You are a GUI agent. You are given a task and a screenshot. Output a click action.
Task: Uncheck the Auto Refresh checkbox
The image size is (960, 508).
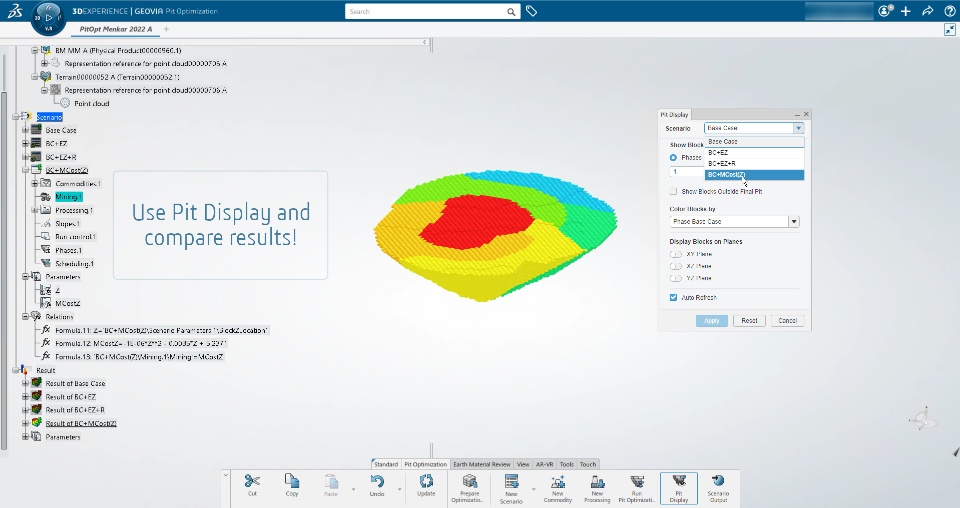673,297
